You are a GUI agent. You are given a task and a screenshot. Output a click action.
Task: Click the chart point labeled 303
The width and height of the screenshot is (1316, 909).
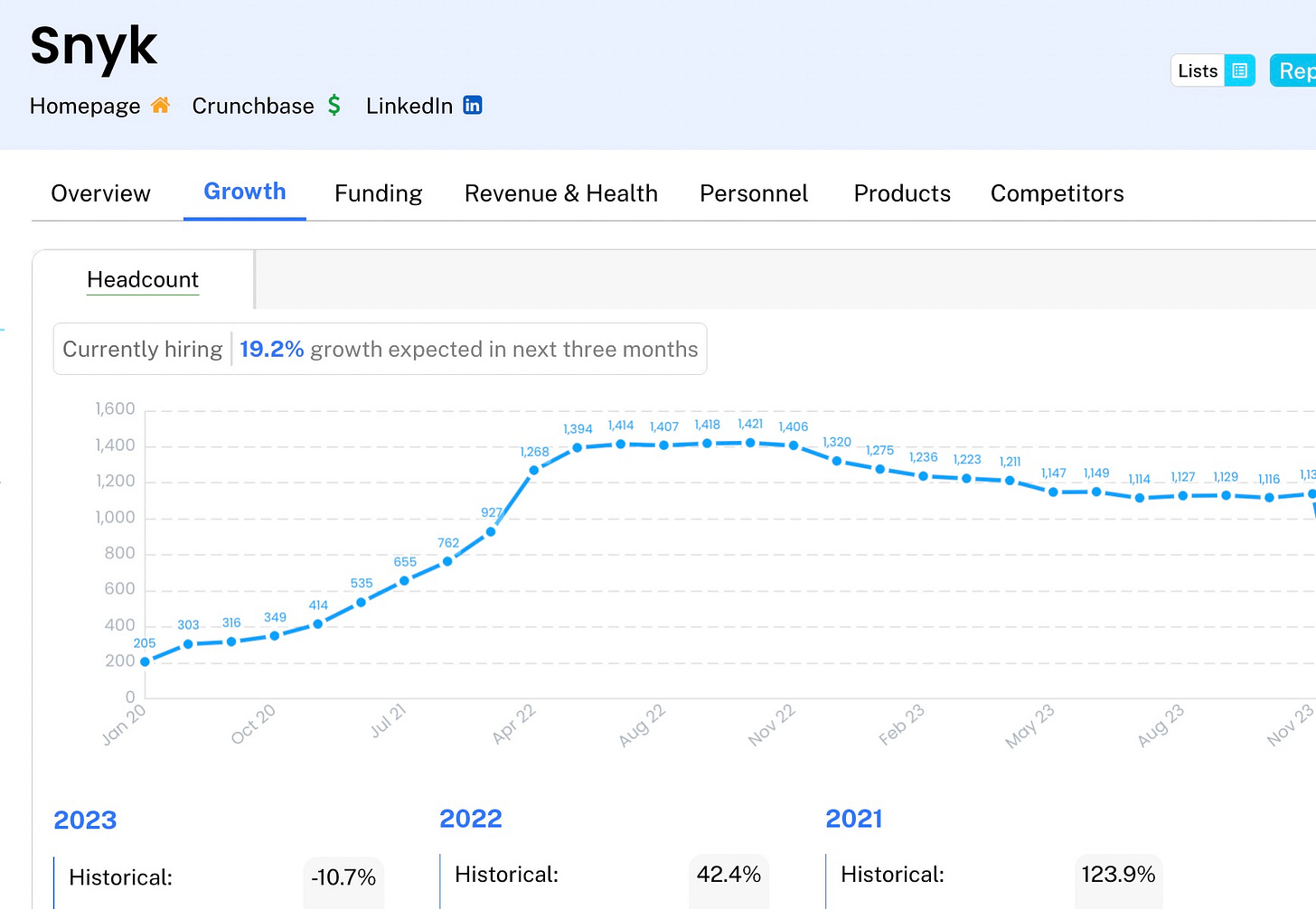coord(188,644)
